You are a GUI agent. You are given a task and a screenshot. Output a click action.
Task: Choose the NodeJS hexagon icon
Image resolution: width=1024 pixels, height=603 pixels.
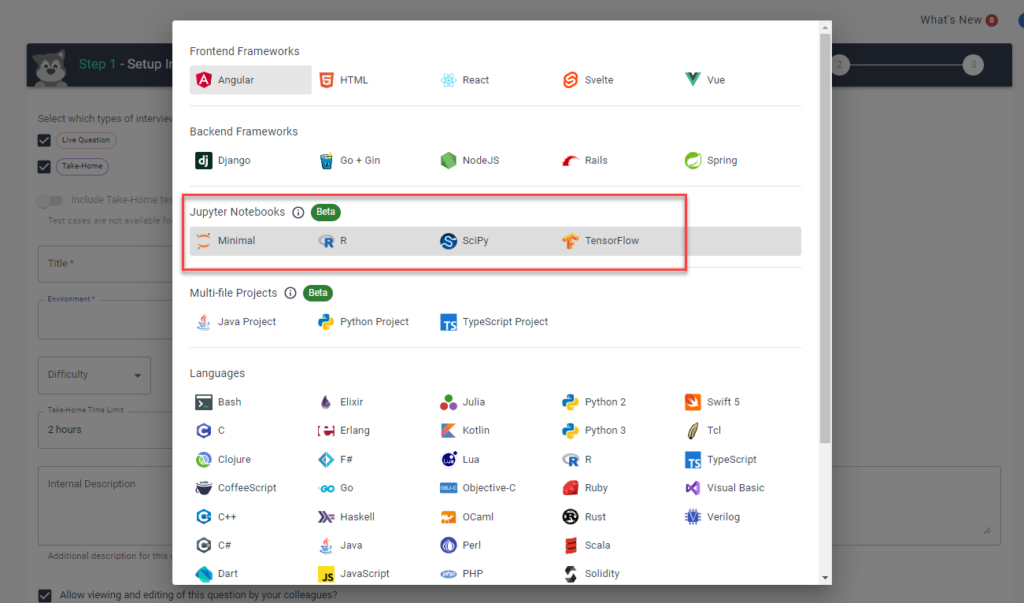(x=448, y=160)
